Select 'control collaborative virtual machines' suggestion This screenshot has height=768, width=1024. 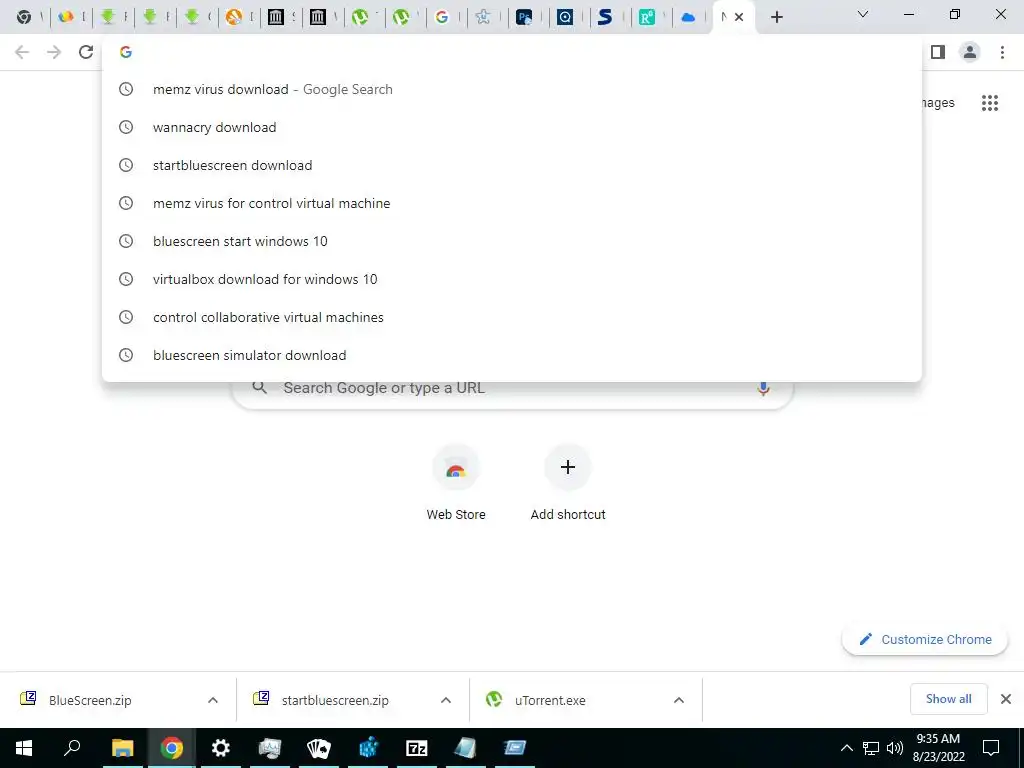tap(512, 317)
